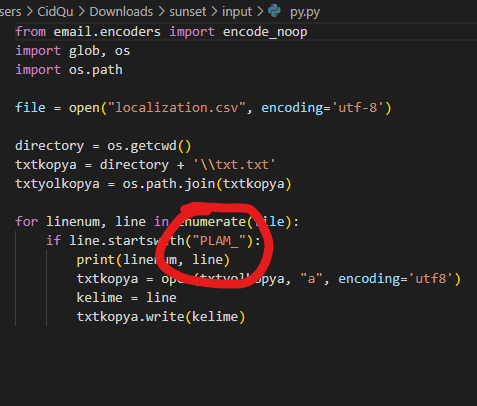Screen dimensions: 477x406
Task: Open the py.py breadcrumb item
Action: click(x=305, y=12)
